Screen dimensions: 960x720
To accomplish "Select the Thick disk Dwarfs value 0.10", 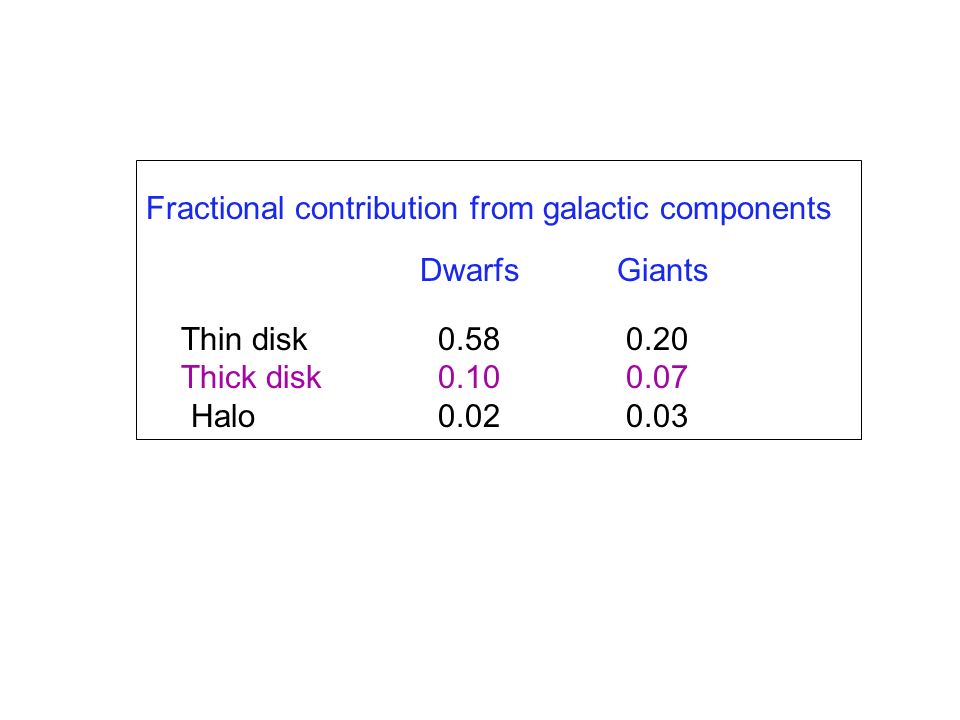I will (468, 377).
